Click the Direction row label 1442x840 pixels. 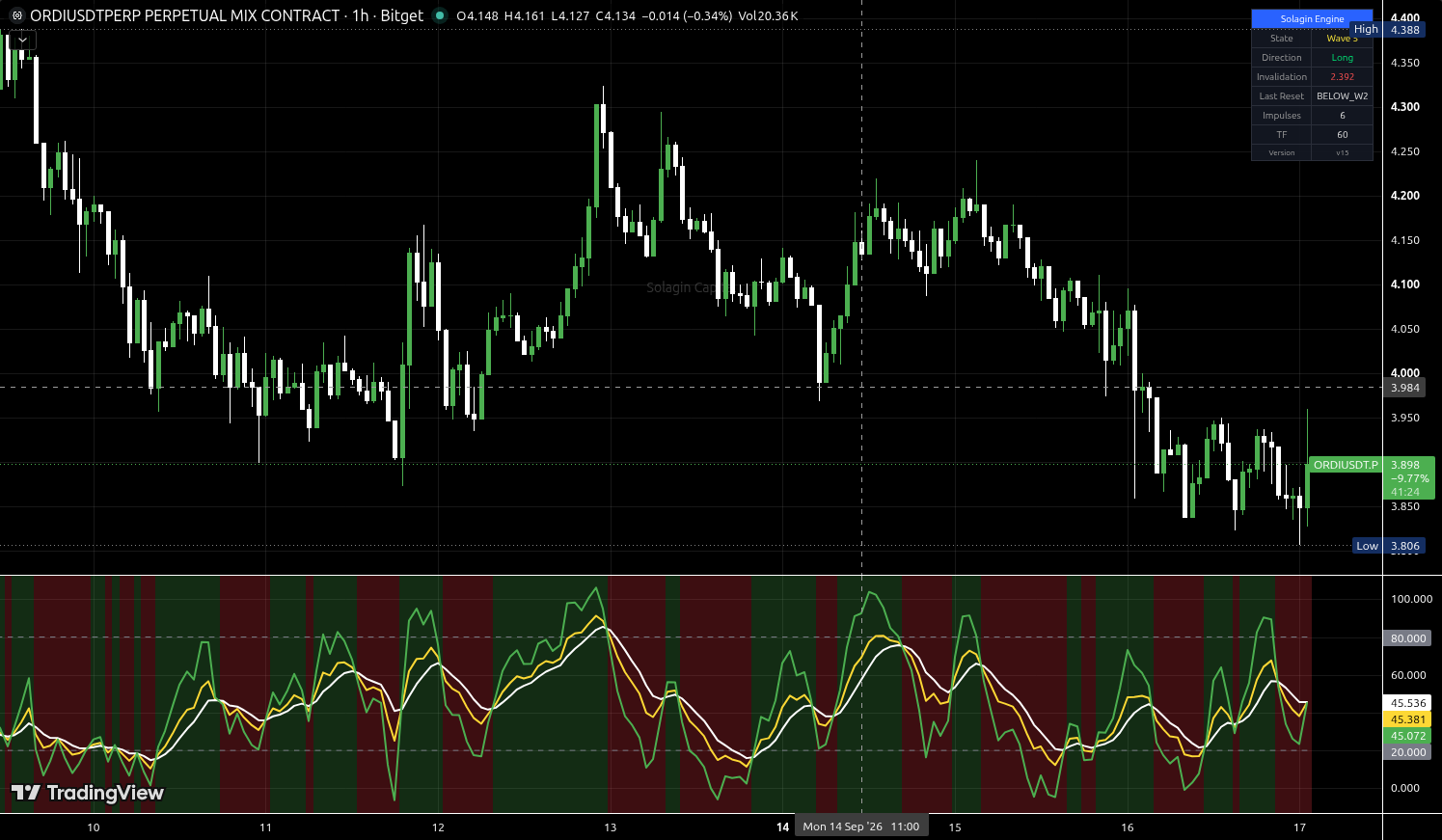1282,58
